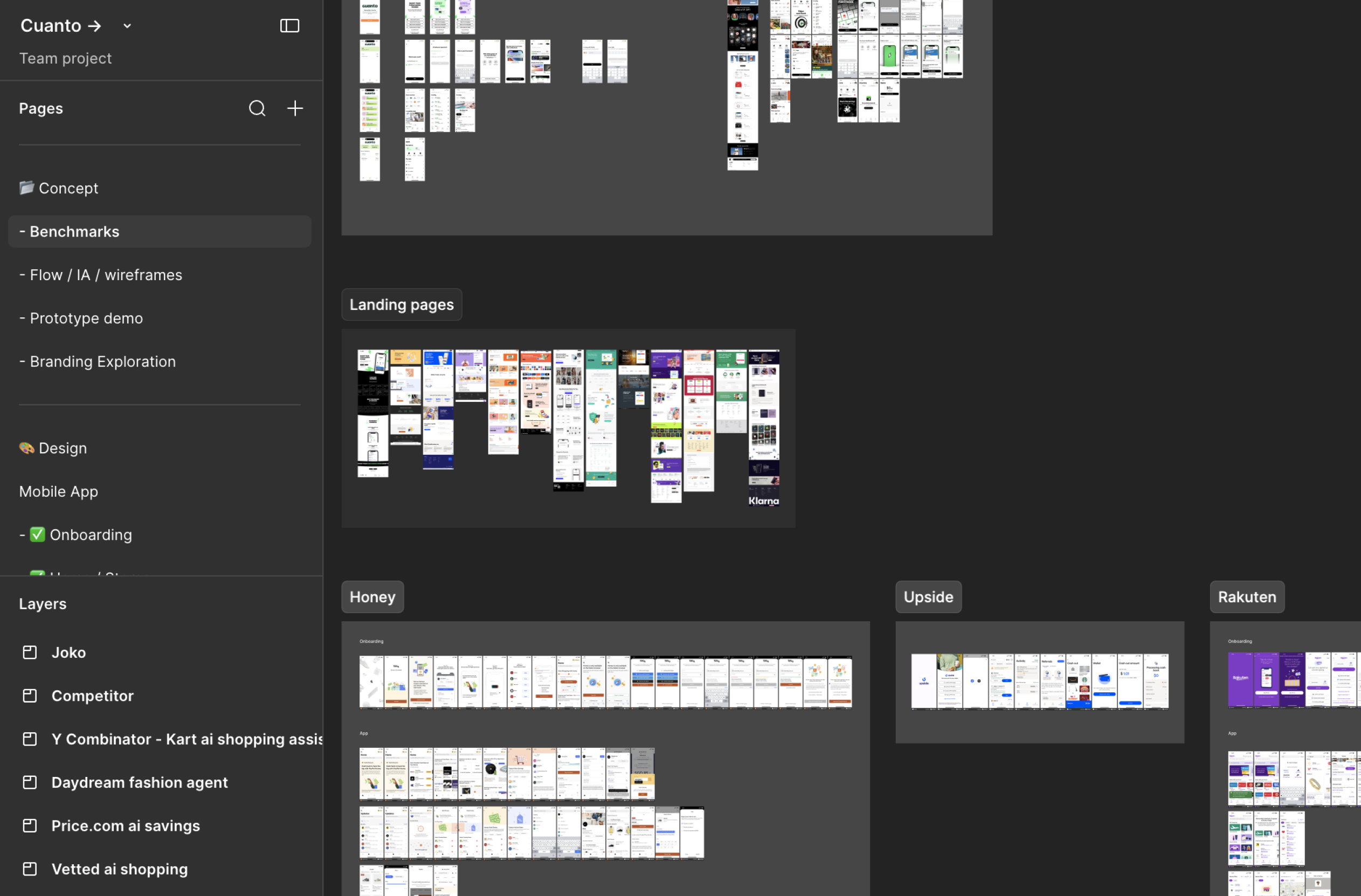Select the Price.com ai savings frame icon
The image size is (1361, 896).
click(x=30, y=826)
